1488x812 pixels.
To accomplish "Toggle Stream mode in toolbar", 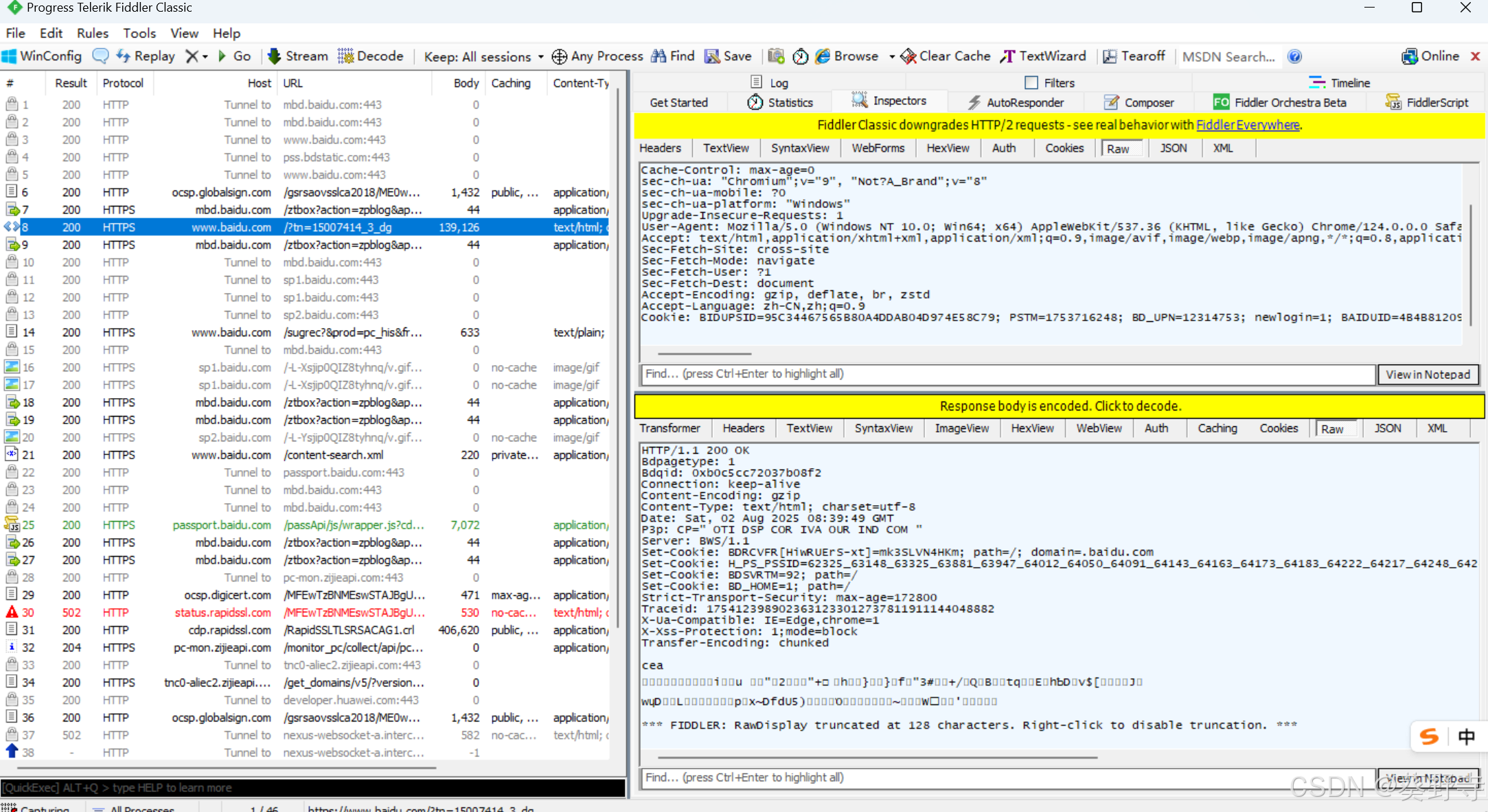I will [x=298, y=56].
